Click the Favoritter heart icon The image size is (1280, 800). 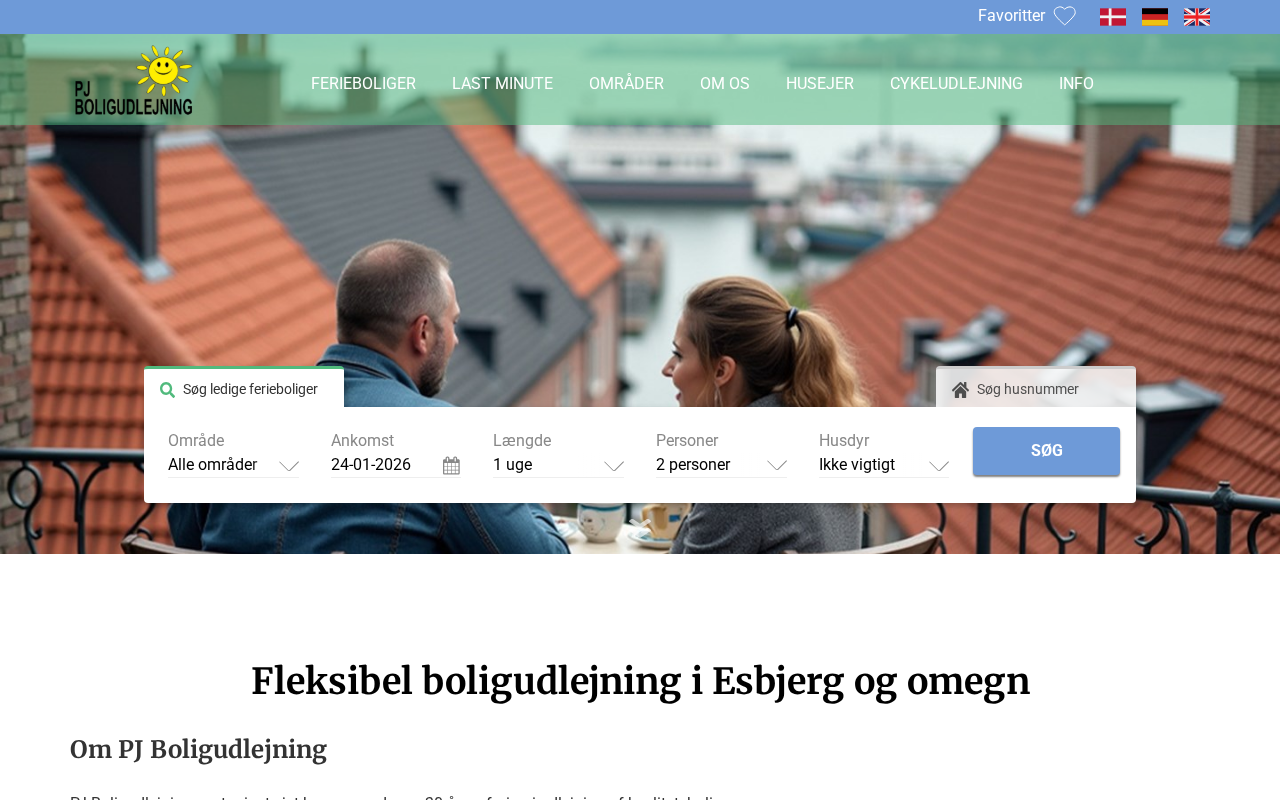pyautogui.click(x=1064, y=16)
